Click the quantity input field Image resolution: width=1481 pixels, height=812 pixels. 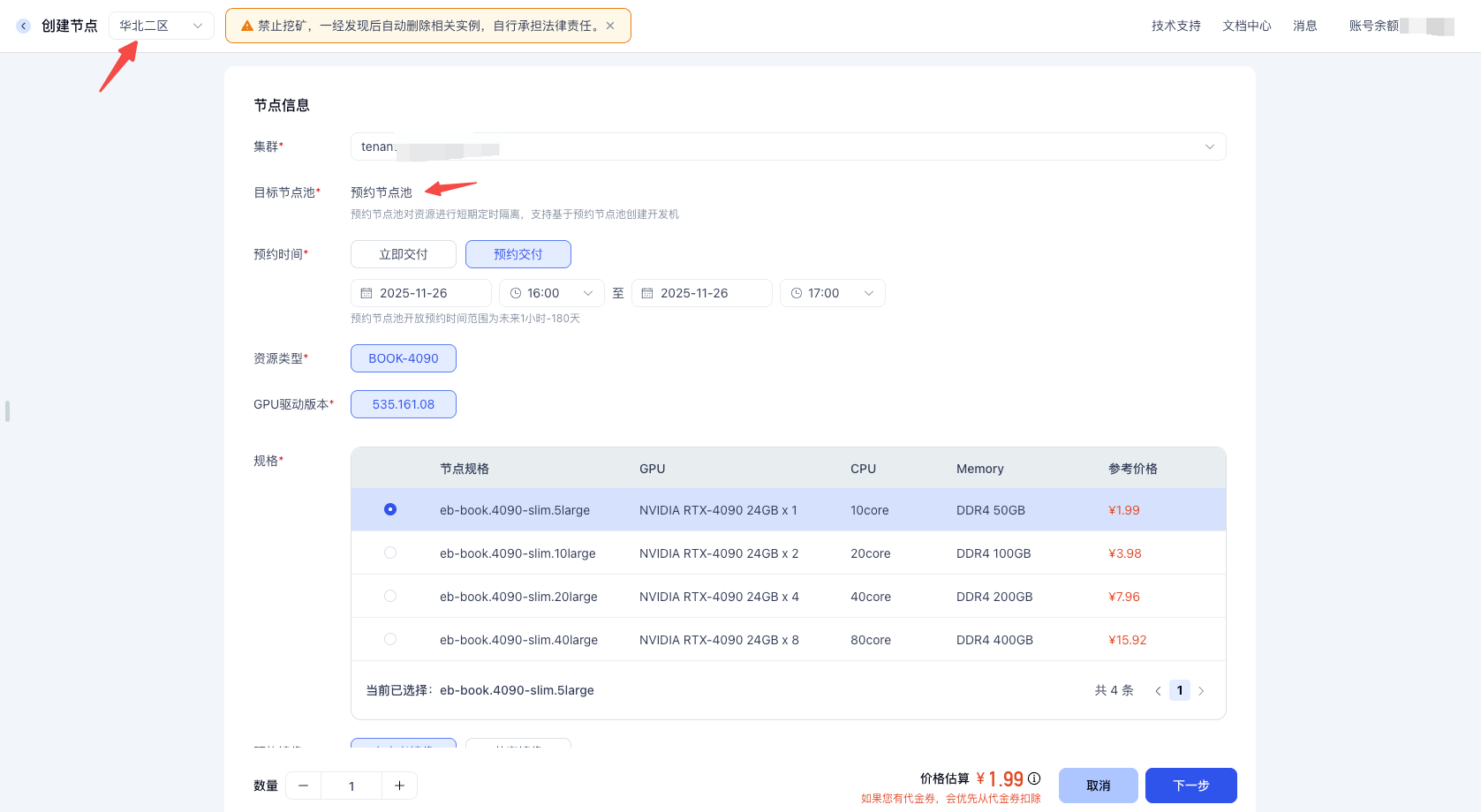tap(351, 786)
